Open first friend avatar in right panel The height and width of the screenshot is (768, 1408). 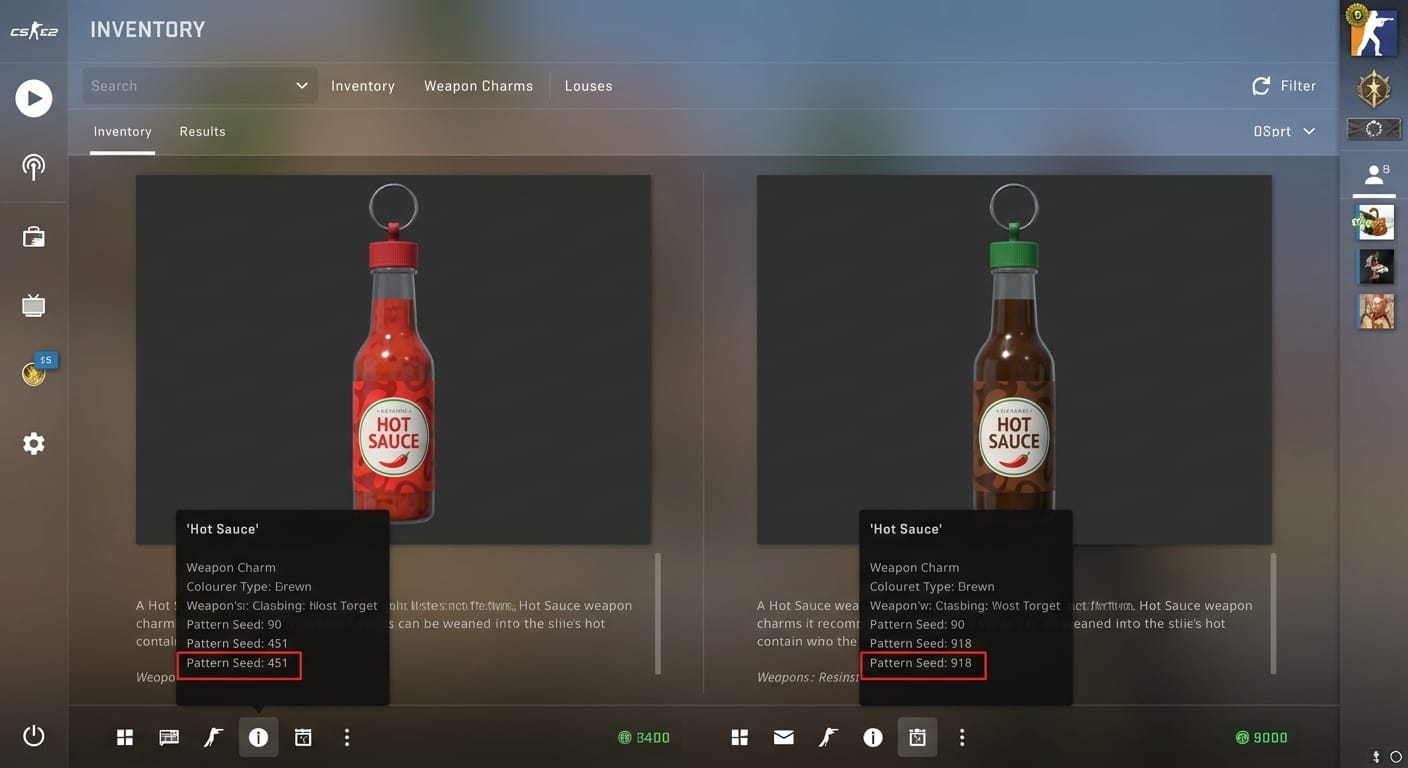point(1376,222)
